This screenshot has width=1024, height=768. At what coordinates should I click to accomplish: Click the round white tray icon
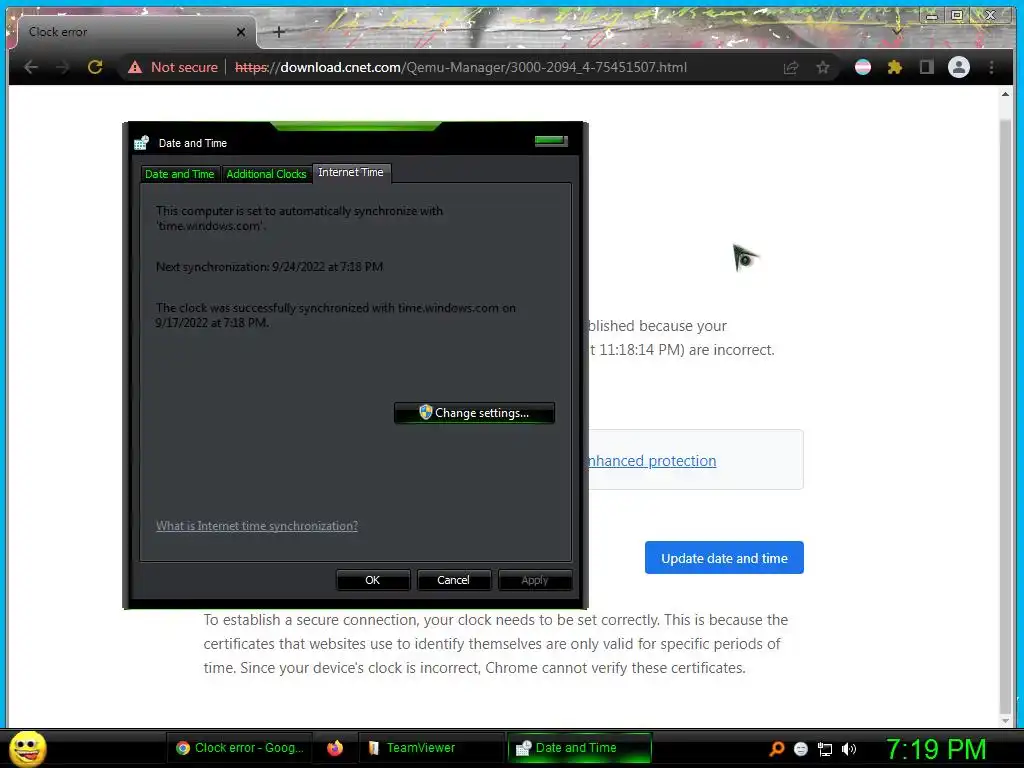tap(801, 749)
